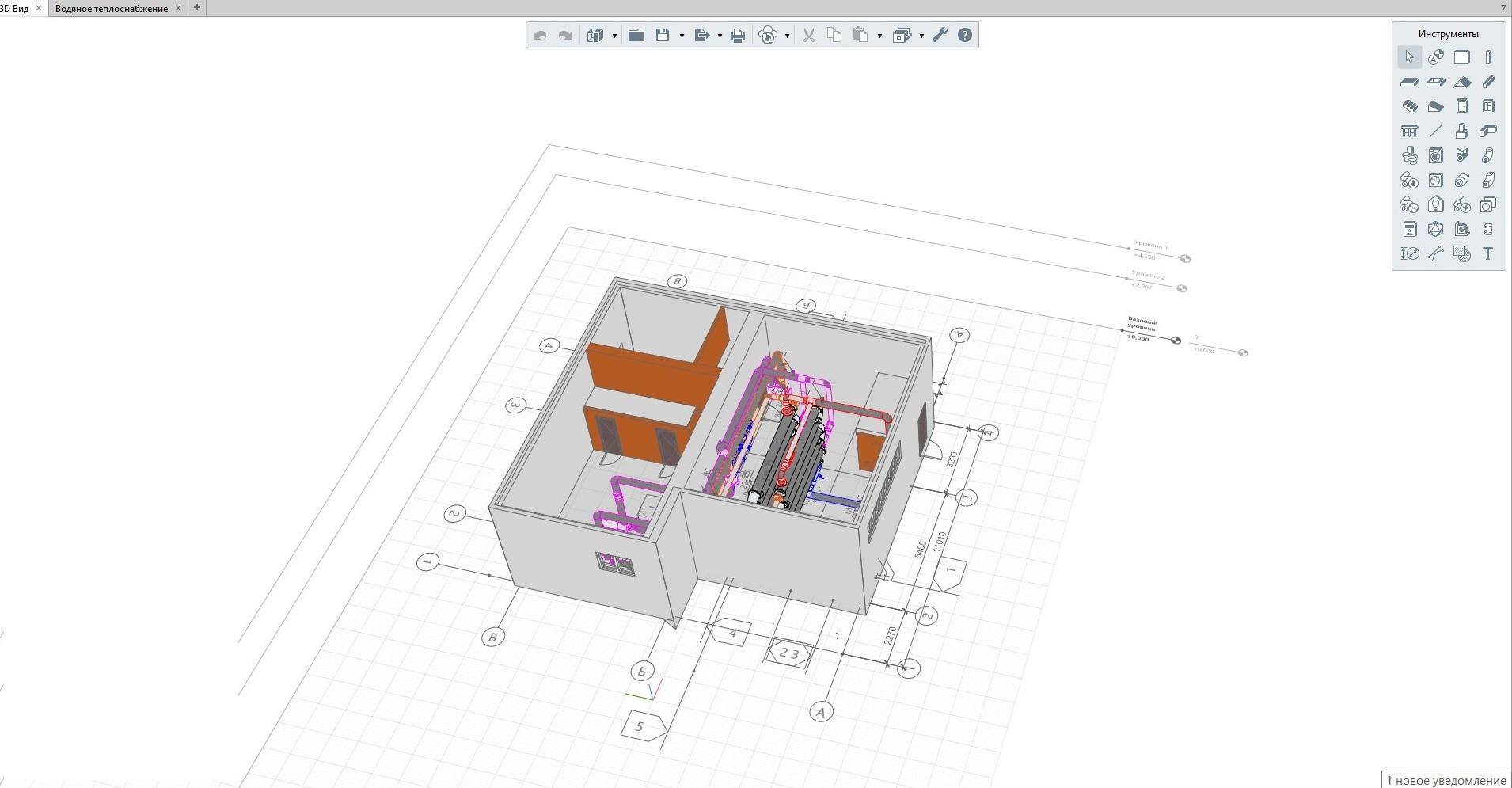Choose the Column tool
Screen dimensions: 1512x788
pyautogui.click(x=1487, y=57)
